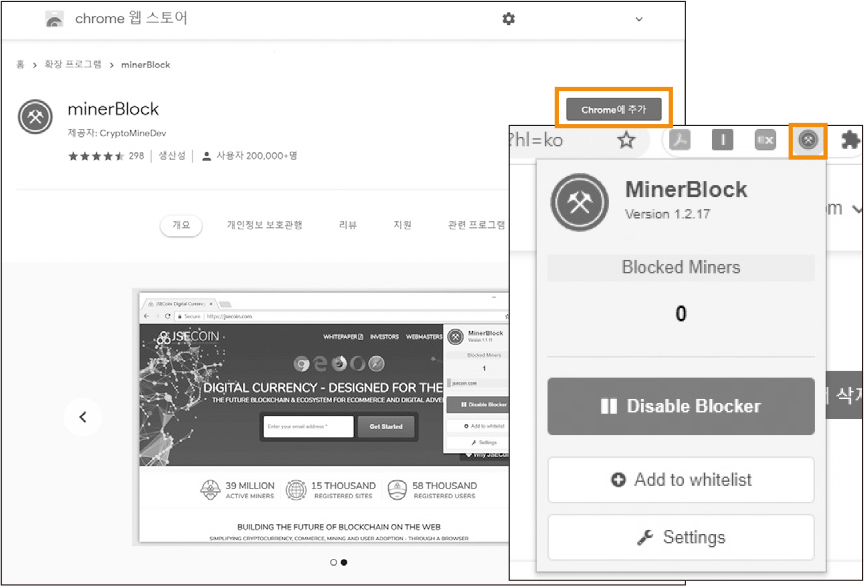Viewport: 864px width, 586px height.
Task: Click the PDF extension icon in toolbar
Action: point(679,140)
